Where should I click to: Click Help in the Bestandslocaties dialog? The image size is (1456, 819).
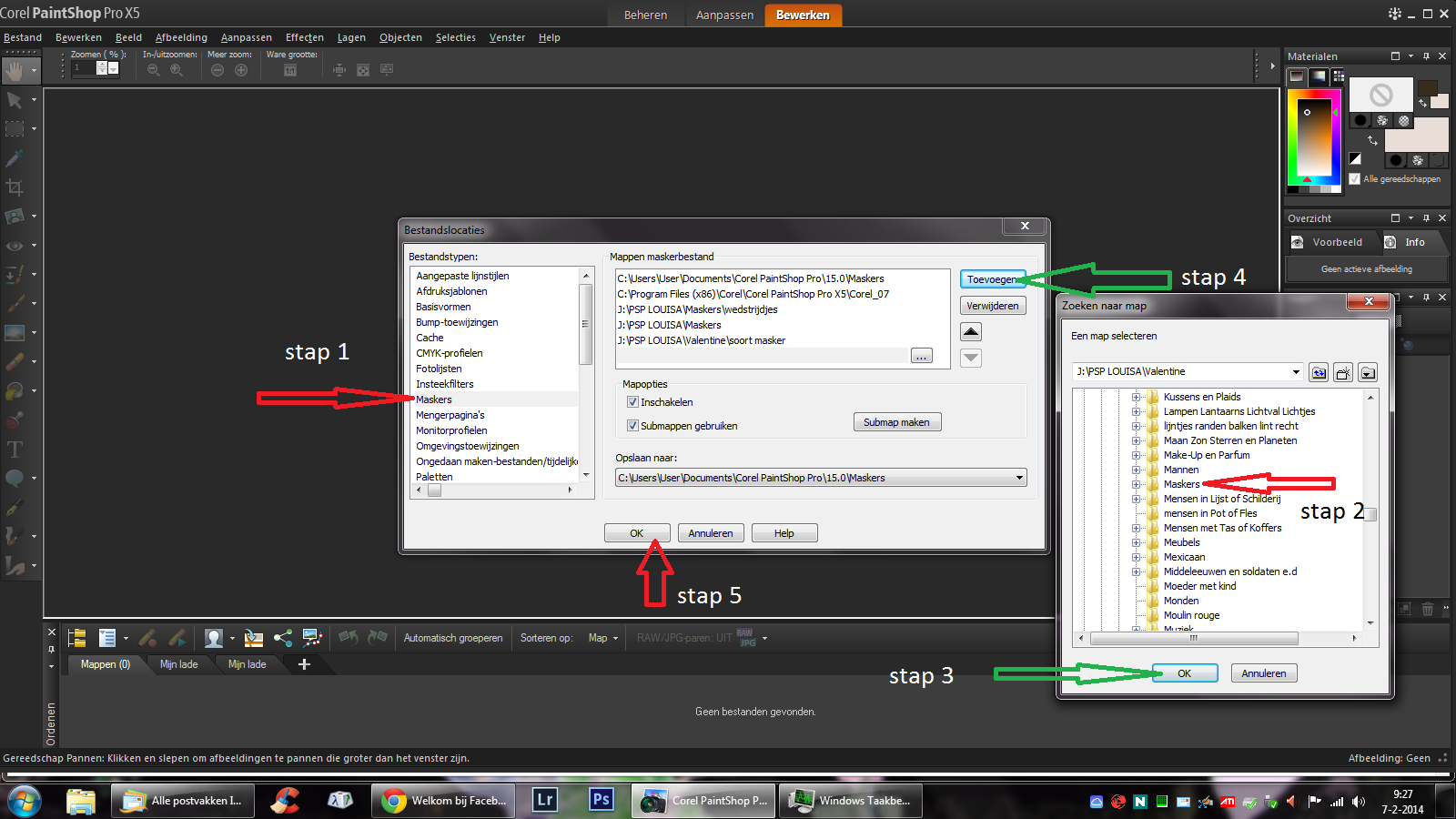tap(784, 533)
